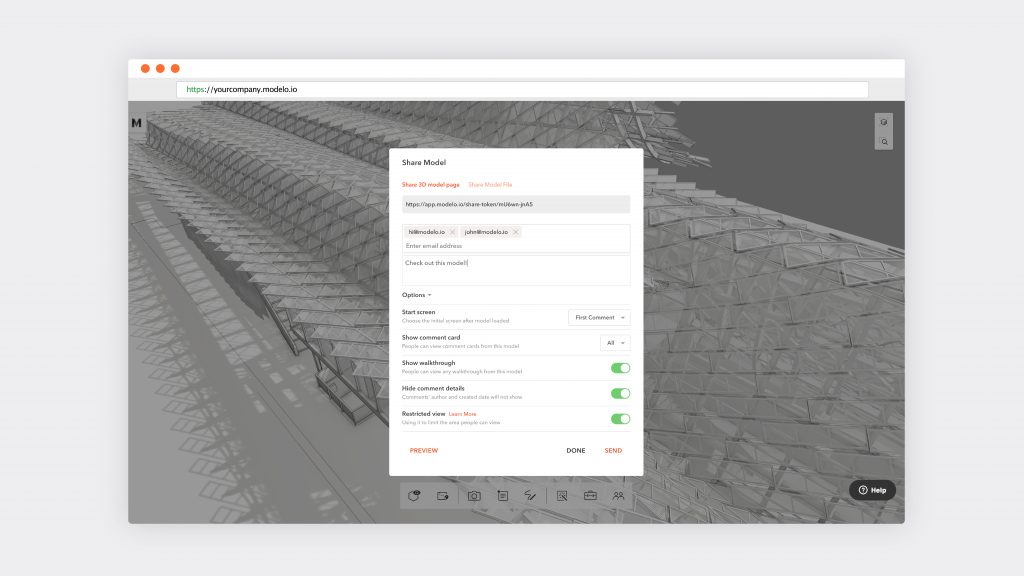Click the magic wand selection icon
Image resolution: width=1024 pixels, height=576 pixels.
click(562, 496)
